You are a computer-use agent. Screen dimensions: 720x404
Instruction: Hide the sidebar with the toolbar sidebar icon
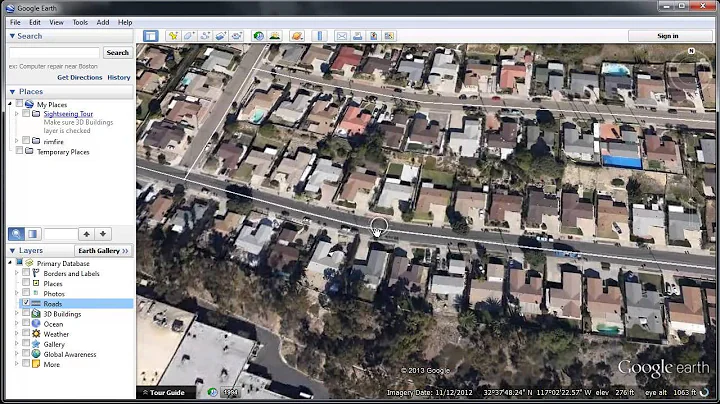click(151, 36)
